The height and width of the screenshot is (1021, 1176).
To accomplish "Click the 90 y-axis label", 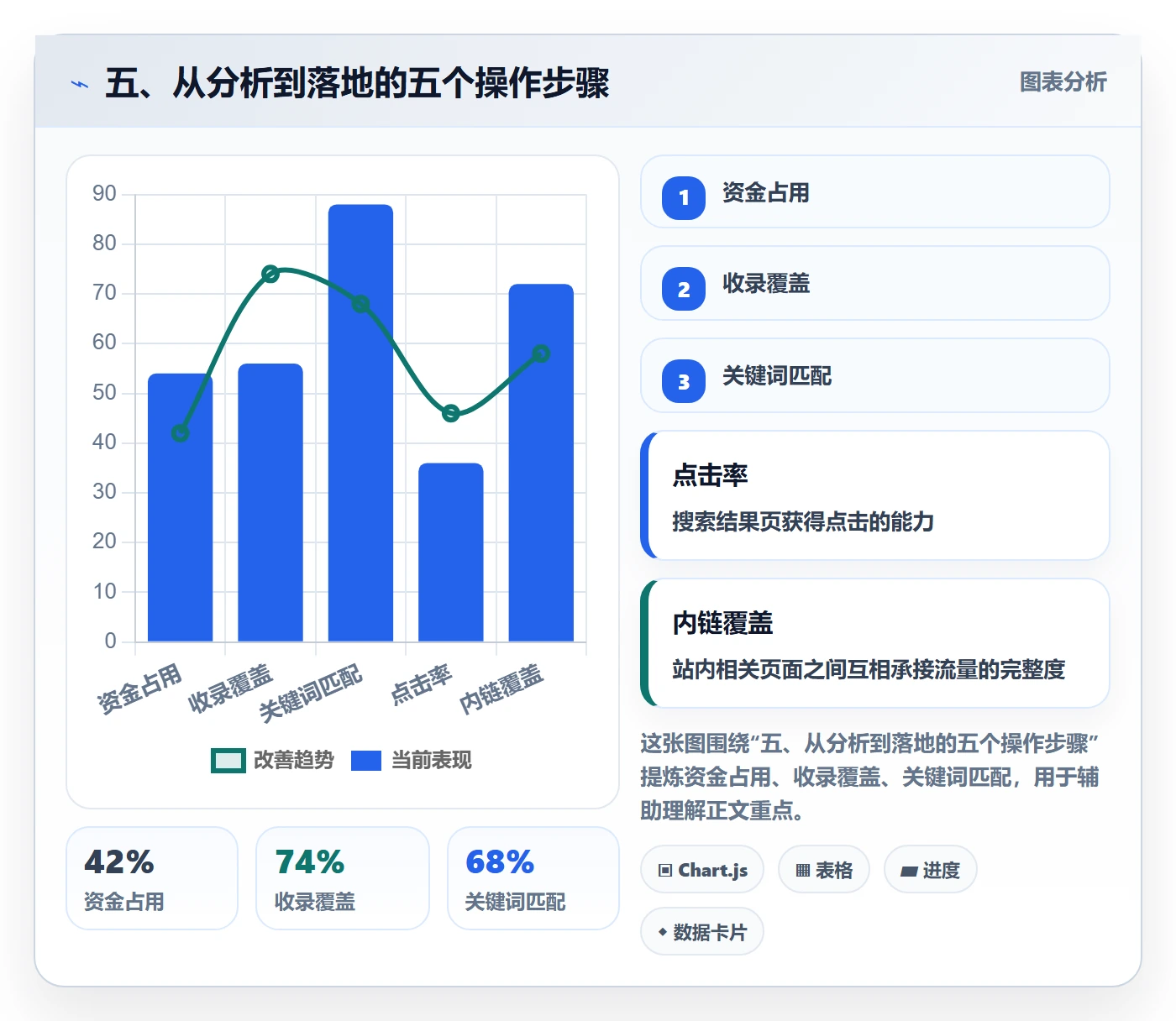I will (x=104, y=193).
